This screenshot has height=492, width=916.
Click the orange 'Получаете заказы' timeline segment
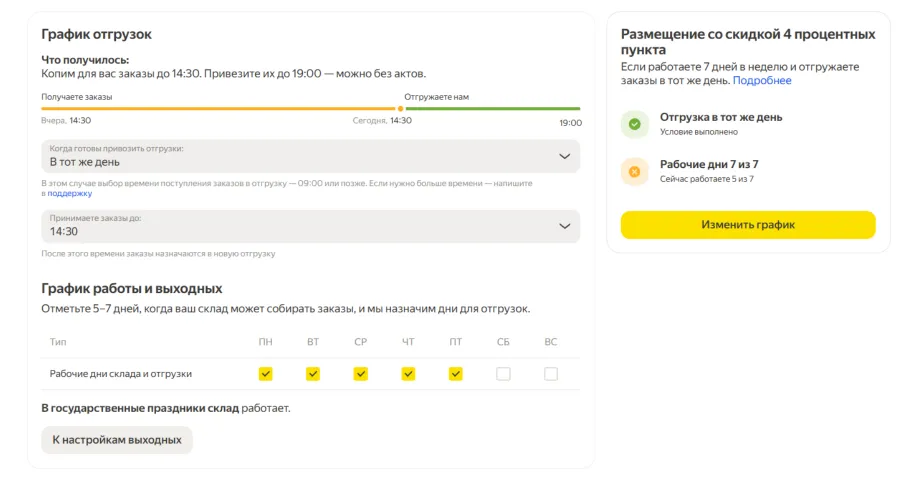coord(218,108)
